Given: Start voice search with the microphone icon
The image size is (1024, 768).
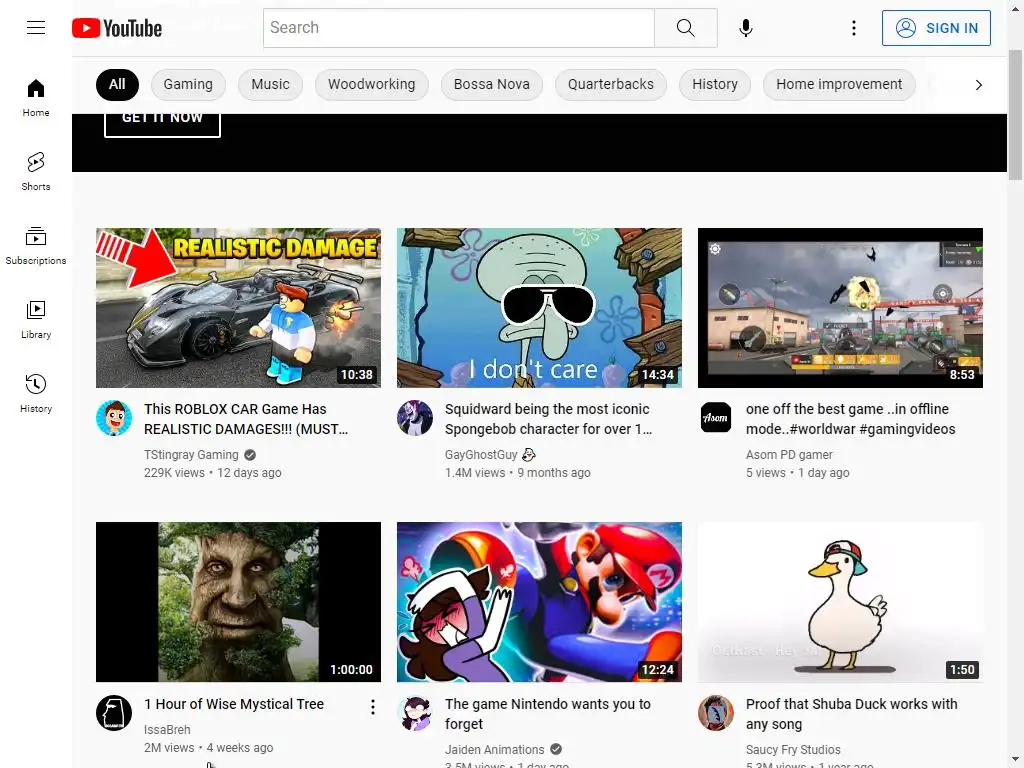Looking at the screenshot, I should click(x=745, y=28).
